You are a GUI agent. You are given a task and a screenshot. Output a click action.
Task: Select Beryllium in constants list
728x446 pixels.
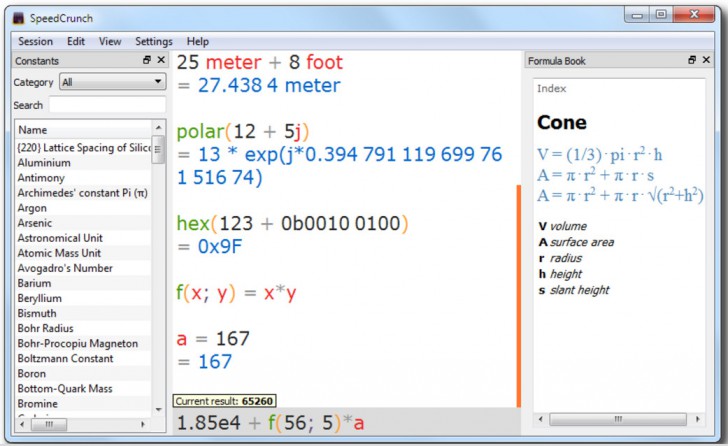(84, 298)
